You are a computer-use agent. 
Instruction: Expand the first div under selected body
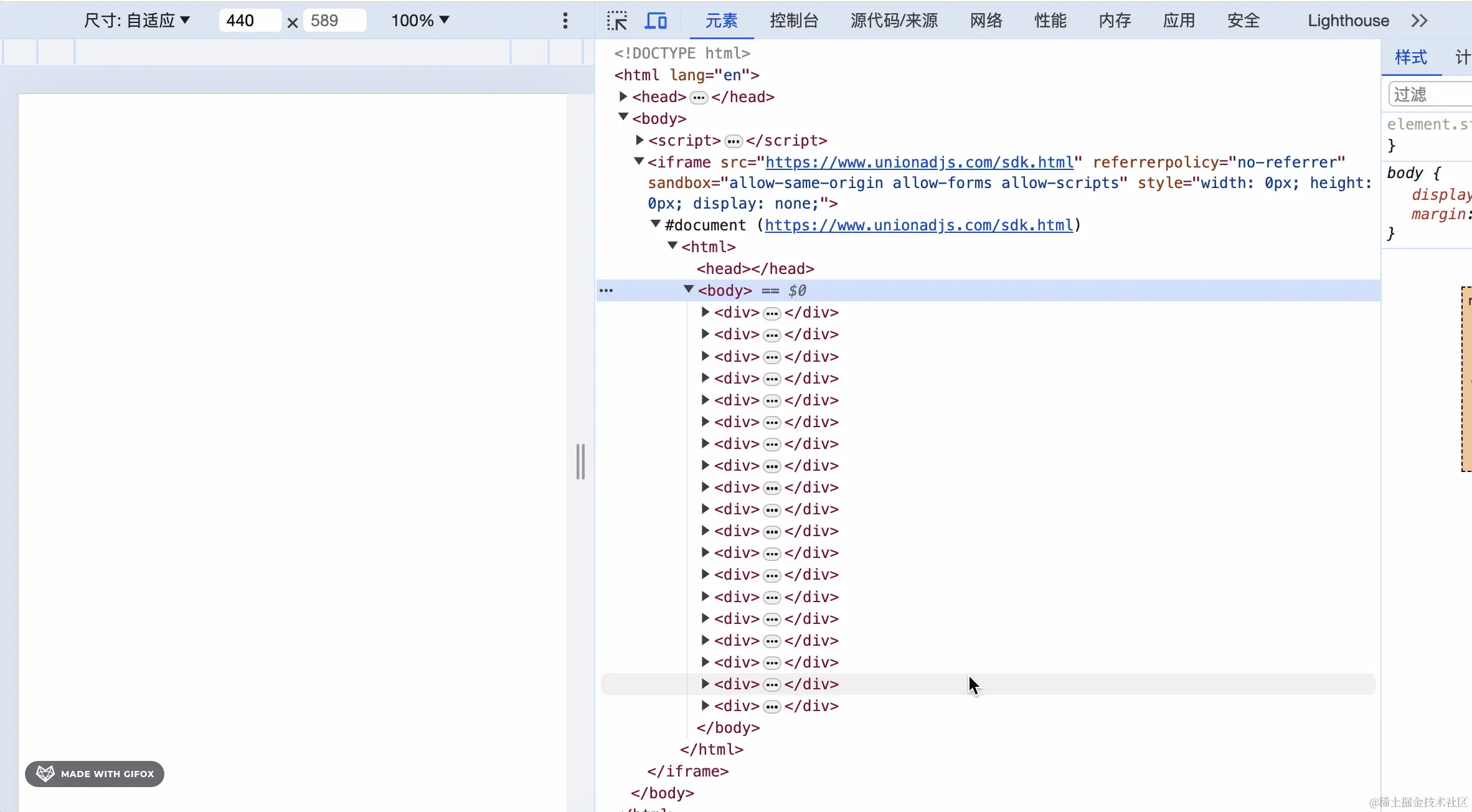tap(705, 312)
